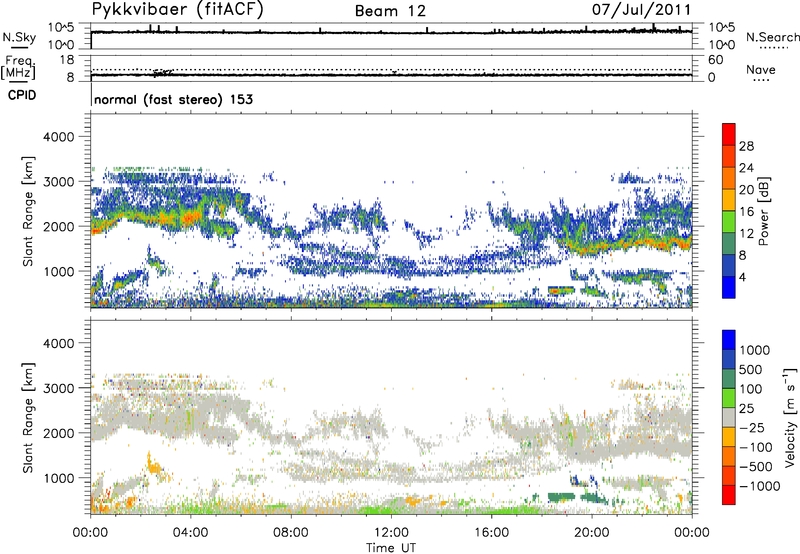Select the 'Freq. [MHz]' axis label
Screen dimensions: 800x554
[18, 67]
